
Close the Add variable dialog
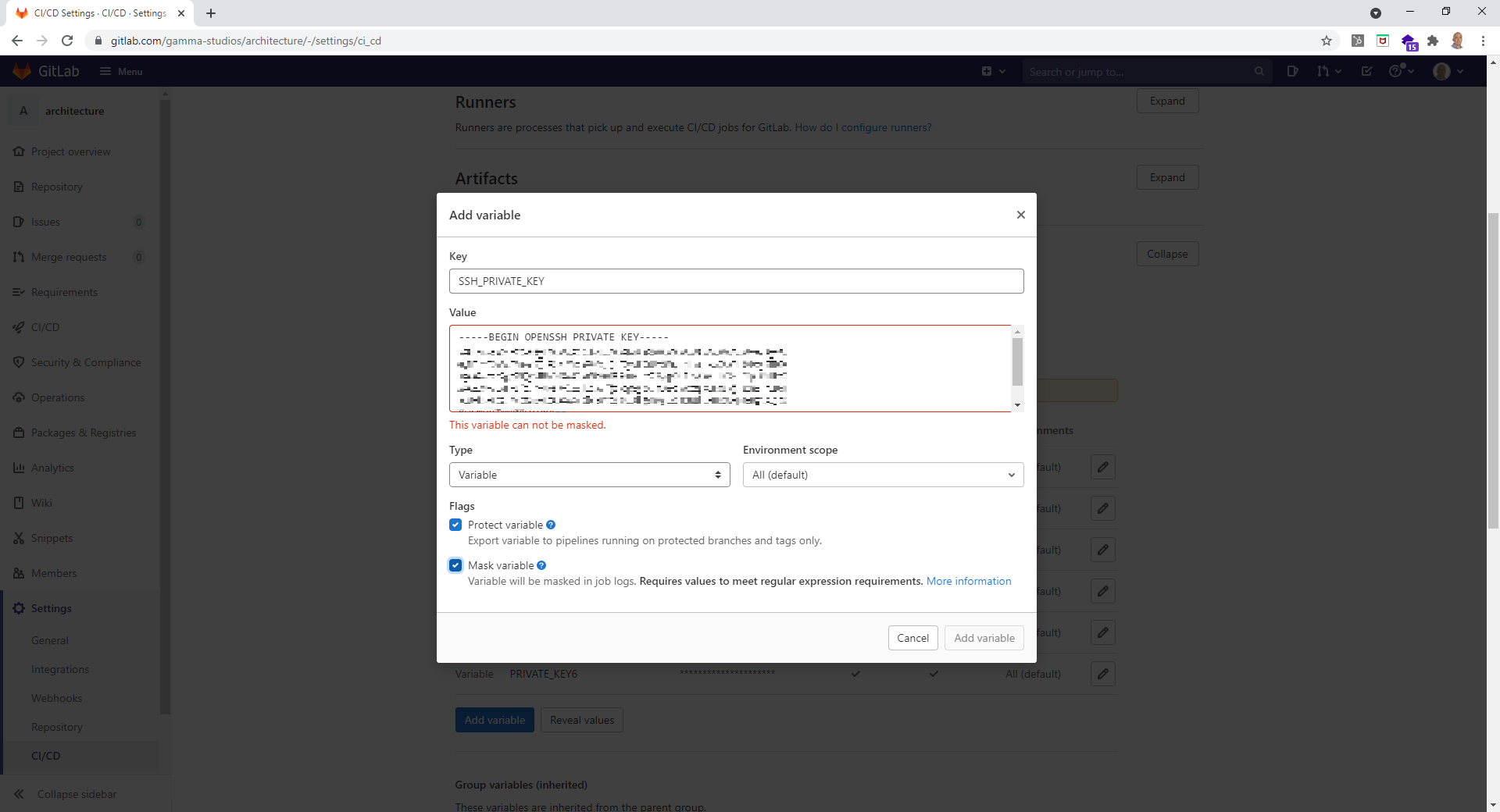[x=1020, y=215]
